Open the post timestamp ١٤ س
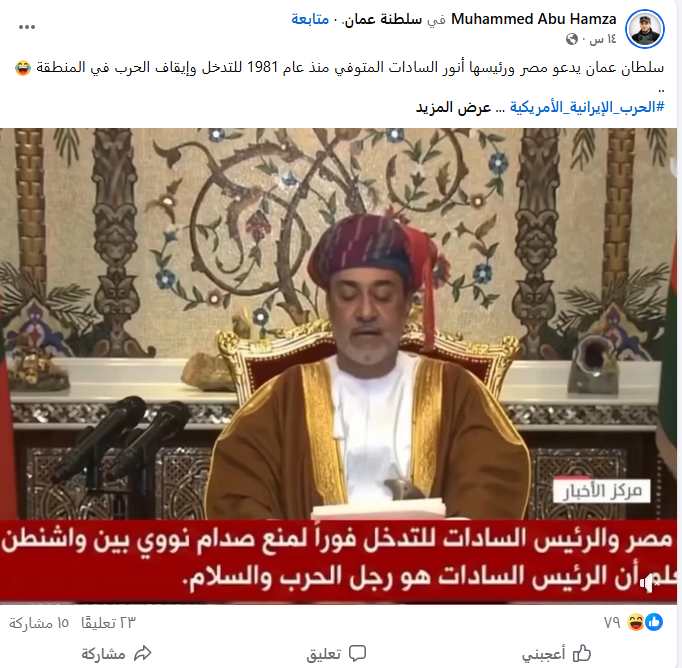The width and height of the screenshot is (682, 668). click(x=603, y=40)
